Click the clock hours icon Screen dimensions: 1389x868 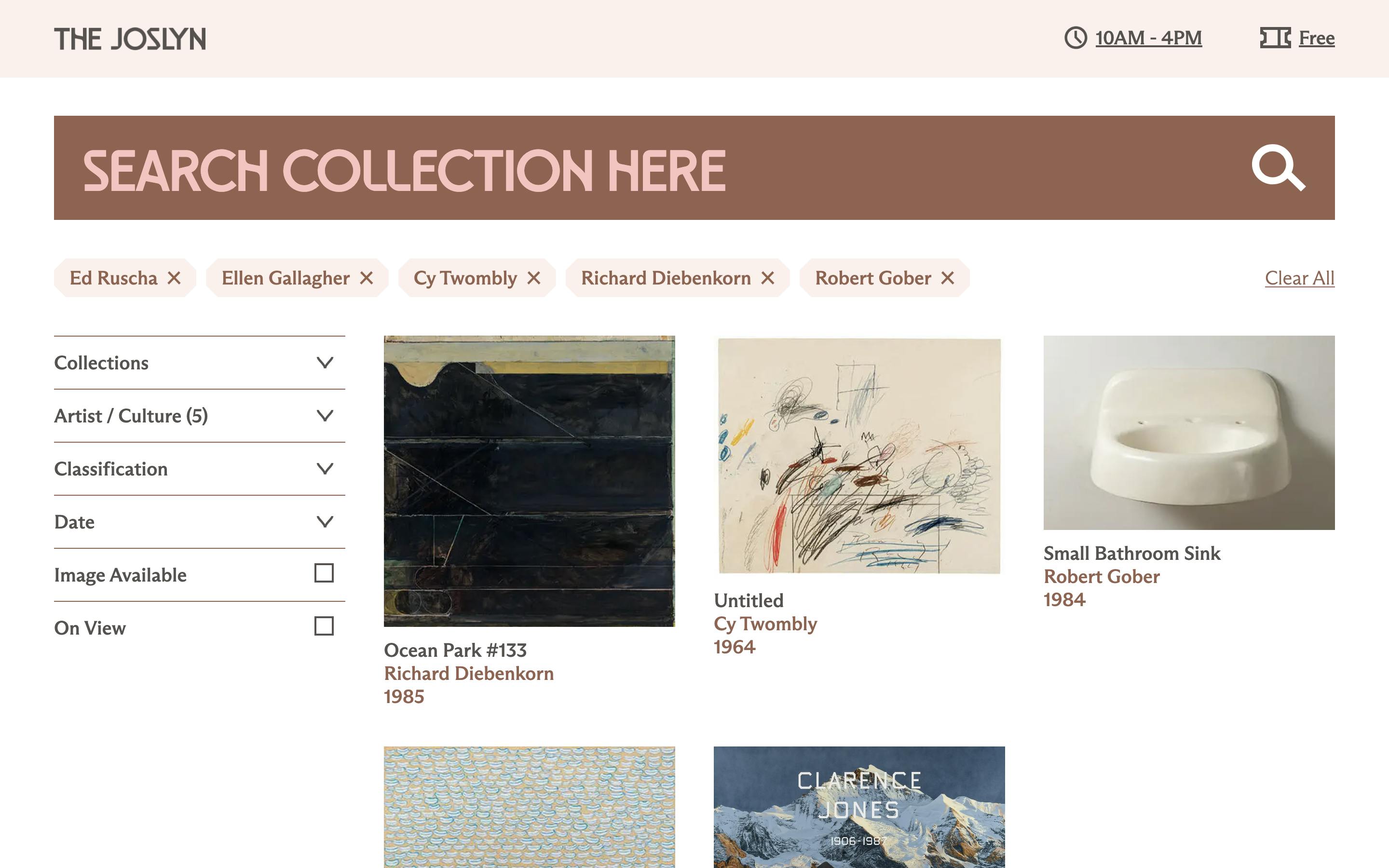pyautogui.click(x=1075, y=38)
